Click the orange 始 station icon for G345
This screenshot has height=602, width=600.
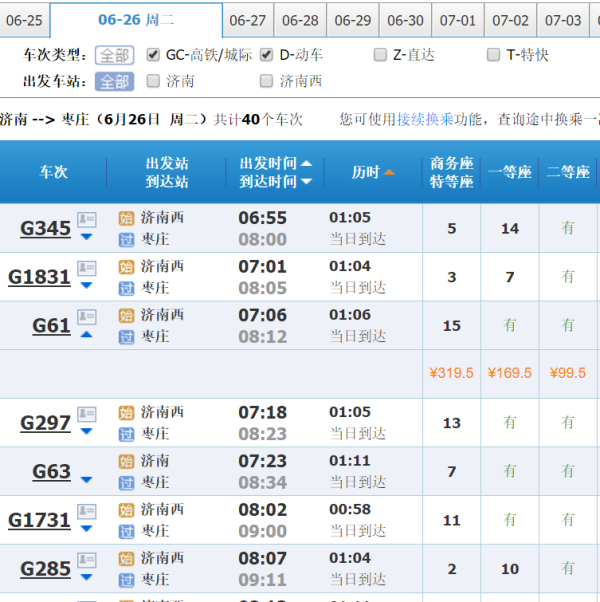click(126, 218)
